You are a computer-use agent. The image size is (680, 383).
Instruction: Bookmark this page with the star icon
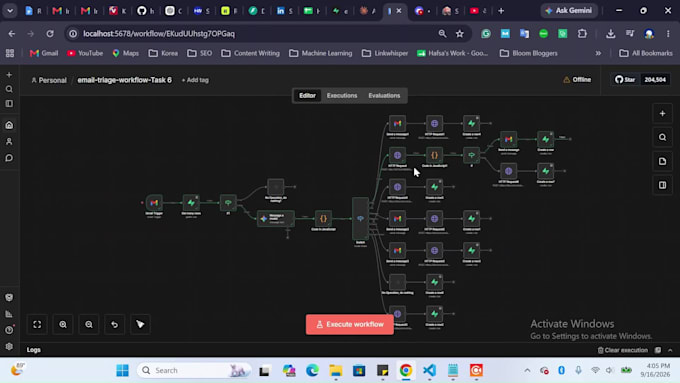(x=460, y=34)
